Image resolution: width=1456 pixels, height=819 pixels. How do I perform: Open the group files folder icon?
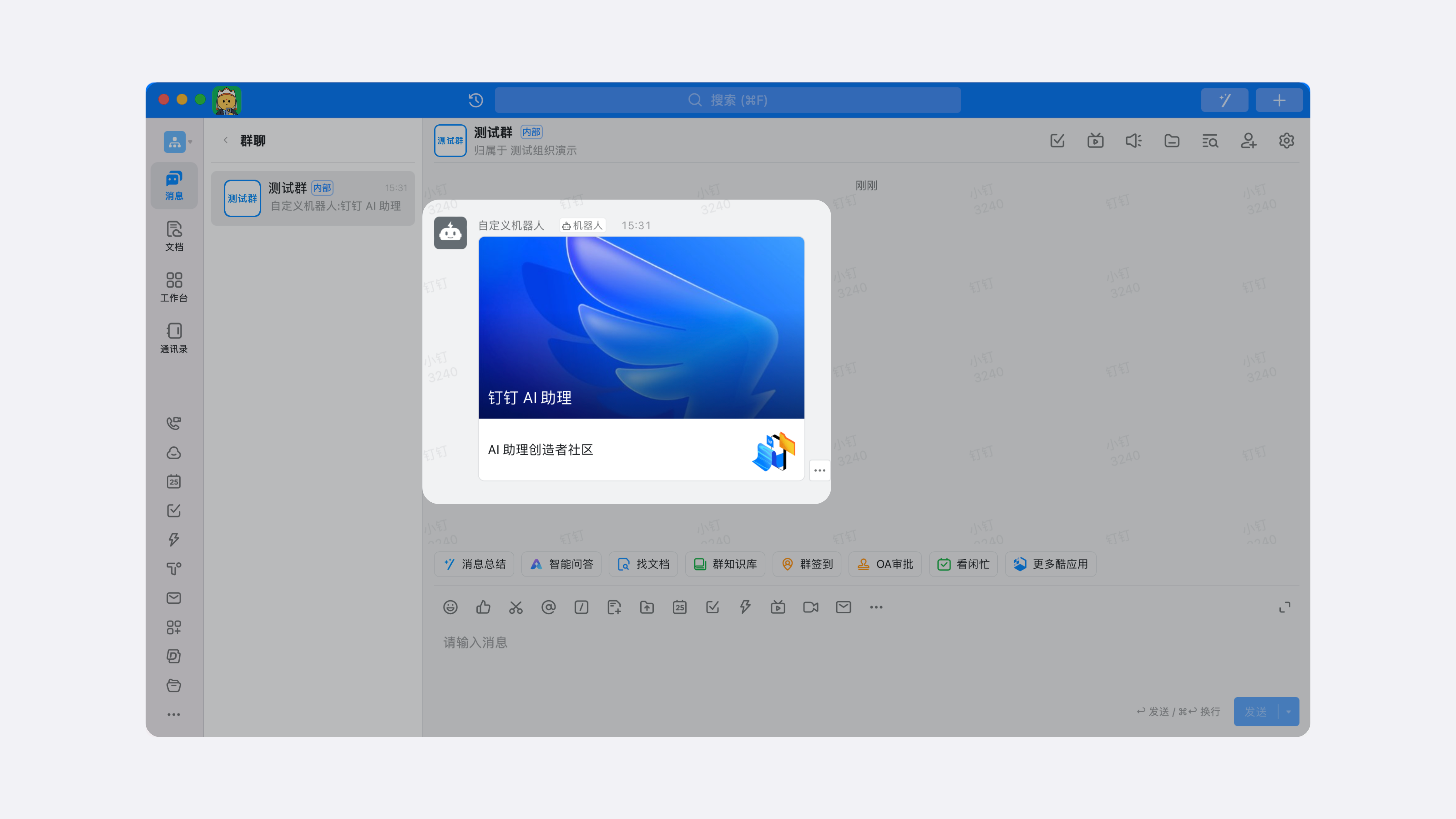pyautogui.click(x=1172, y=141)
